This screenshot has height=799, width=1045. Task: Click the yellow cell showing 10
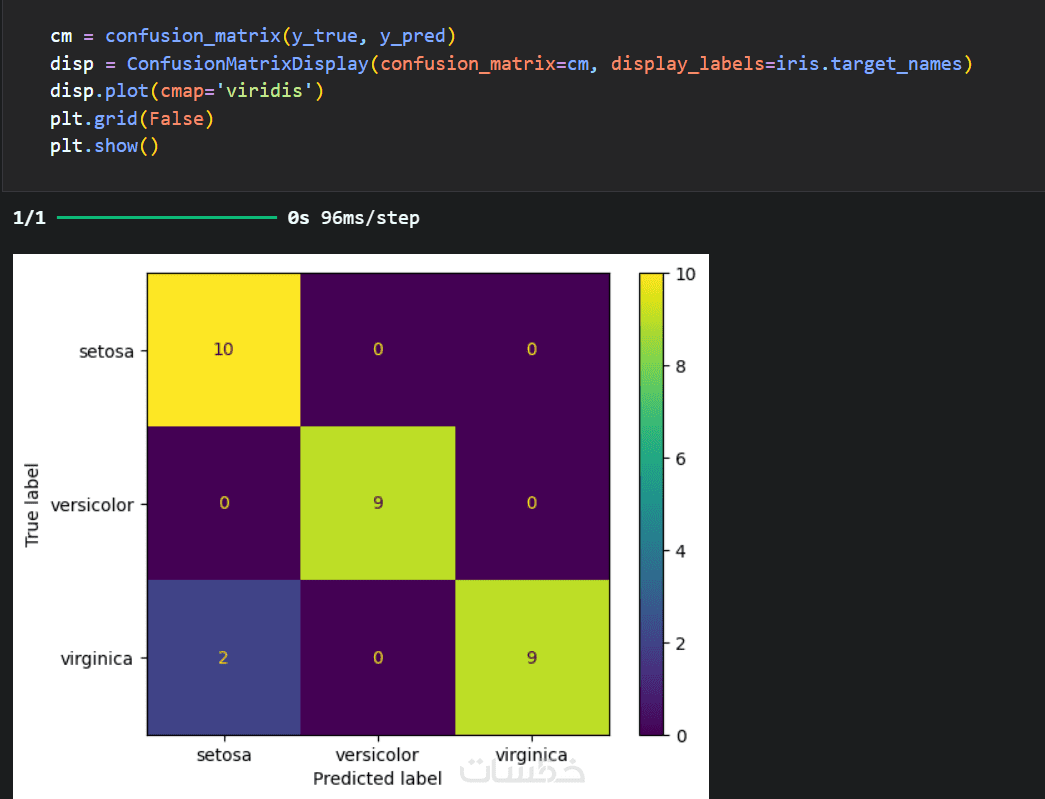pos(224,349)
